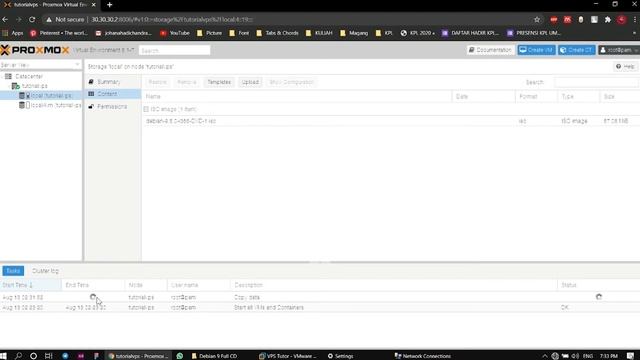Switch to the Debian 9 Full CD window

click(214, 356)
